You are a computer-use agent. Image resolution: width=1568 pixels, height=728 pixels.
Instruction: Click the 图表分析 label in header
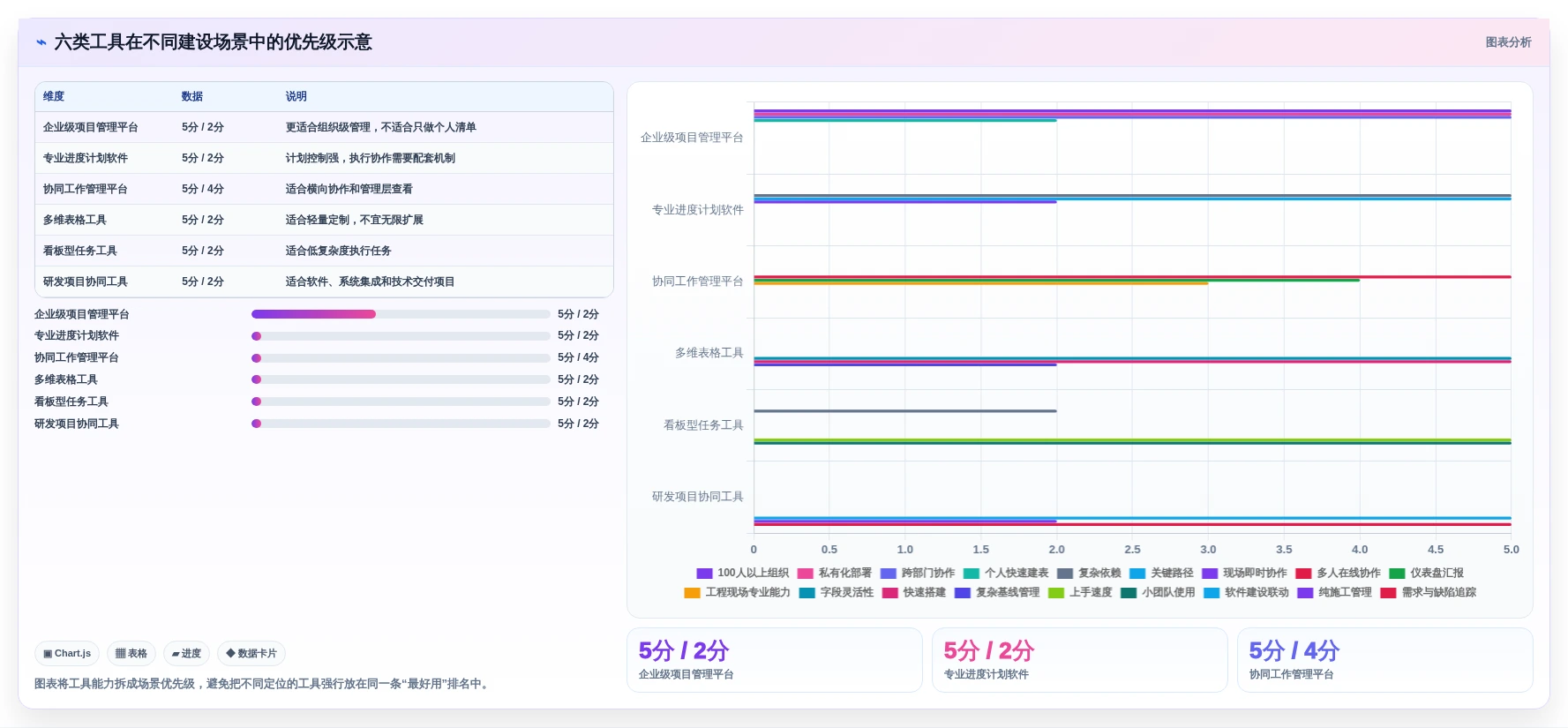(1508, 42)
